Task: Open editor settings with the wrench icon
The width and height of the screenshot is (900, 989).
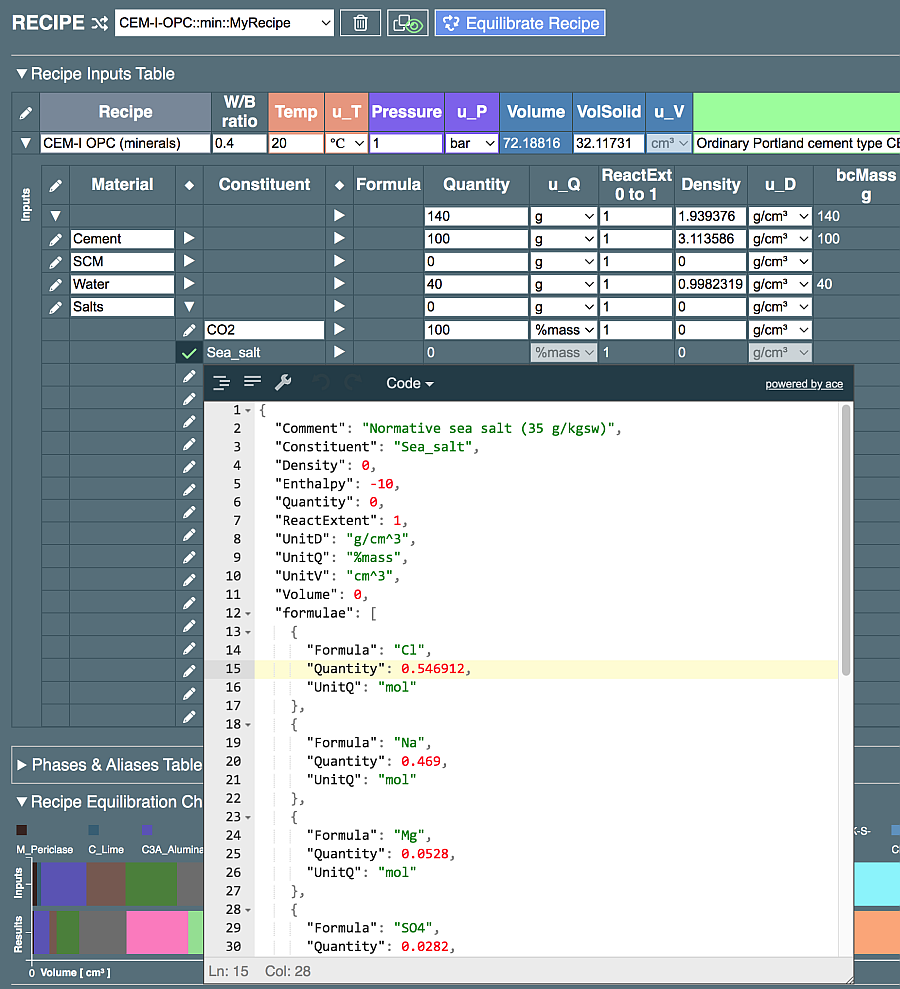Action: coord(285,381)
